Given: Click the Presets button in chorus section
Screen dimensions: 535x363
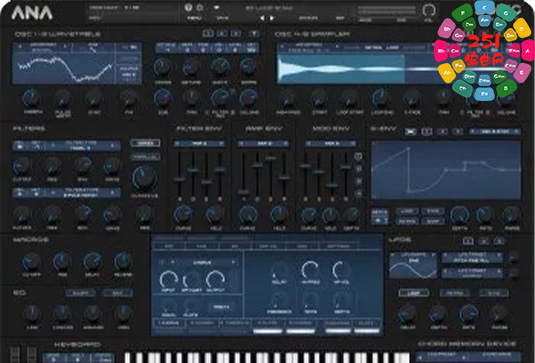Looking at the screenshot, I should (221, 307).
